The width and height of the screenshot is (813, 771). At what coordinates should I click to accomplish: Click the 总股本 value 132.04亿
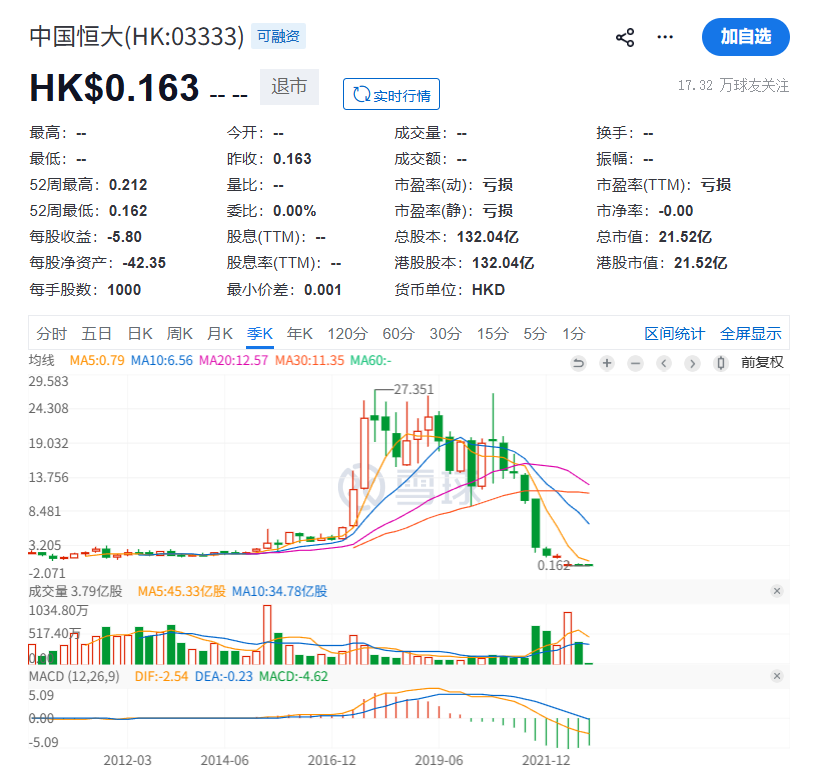(x=487, y=237)
